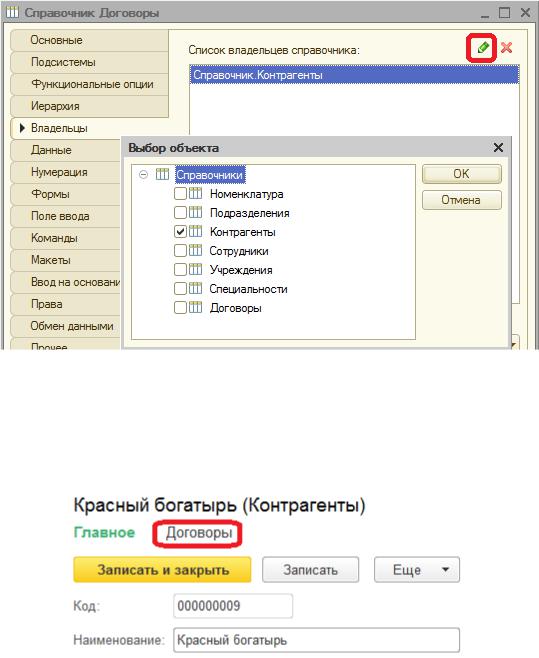Screen dimensions: 539x658
Task: Confirm selection with the OK button
Action: coord(461,174)
